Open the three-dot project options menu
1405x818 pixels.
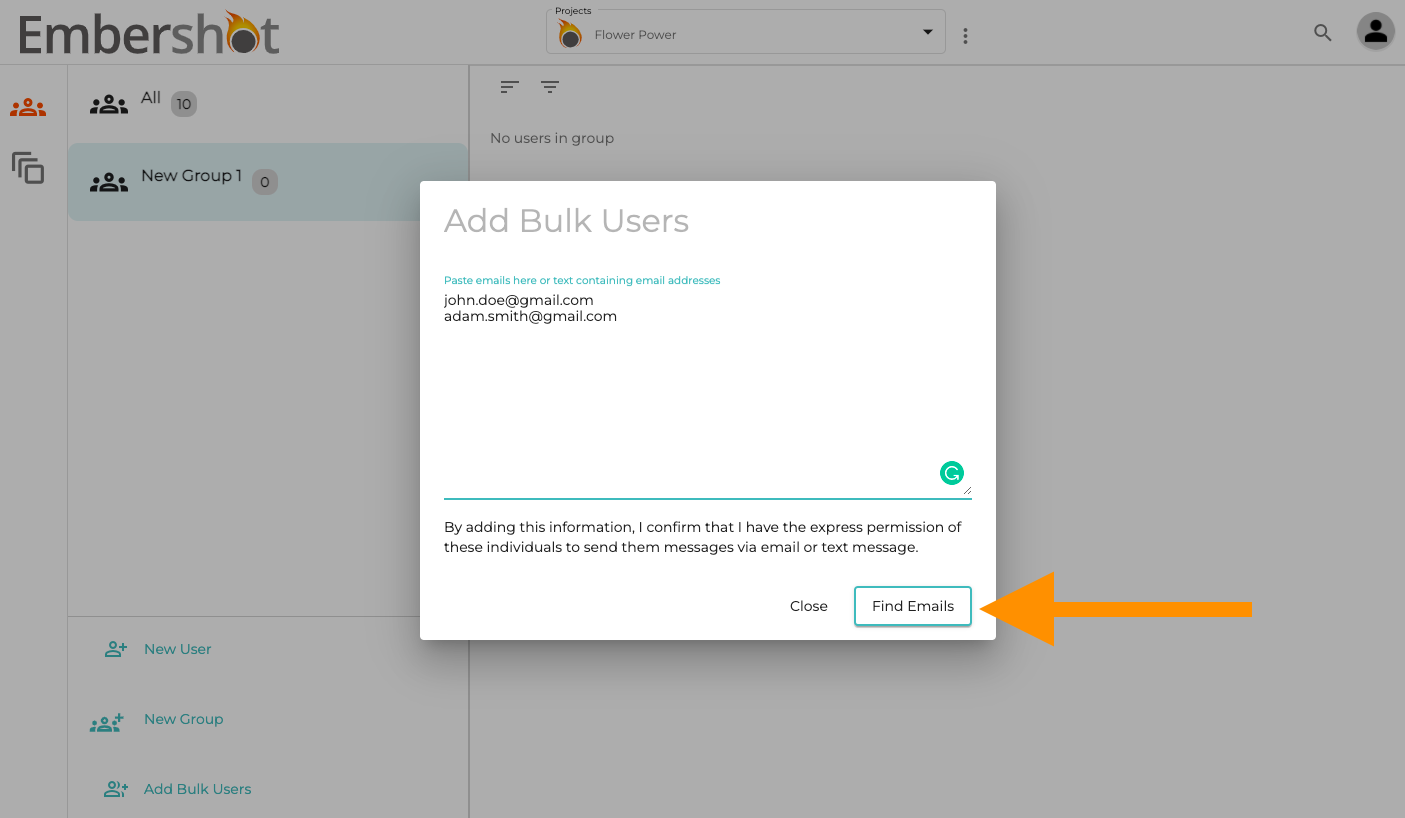tap(965, 36)
